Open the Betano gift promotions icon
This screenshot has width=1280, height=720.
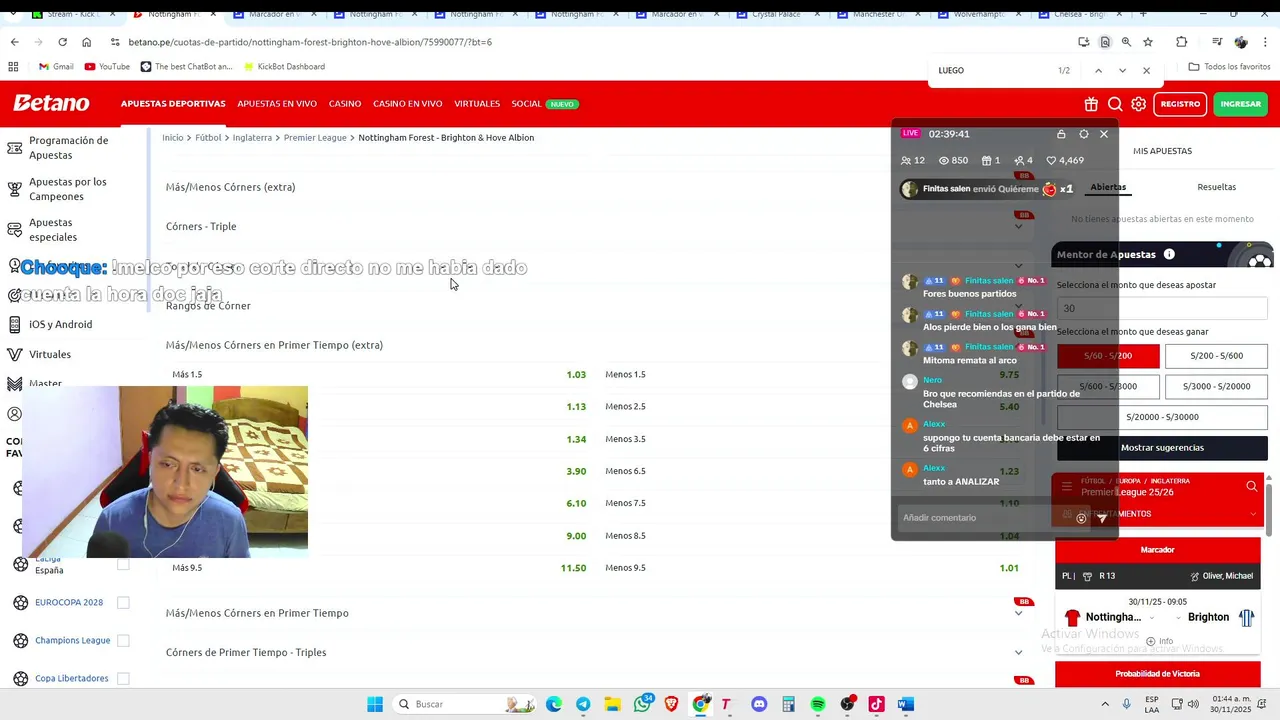coord(1091,104)
